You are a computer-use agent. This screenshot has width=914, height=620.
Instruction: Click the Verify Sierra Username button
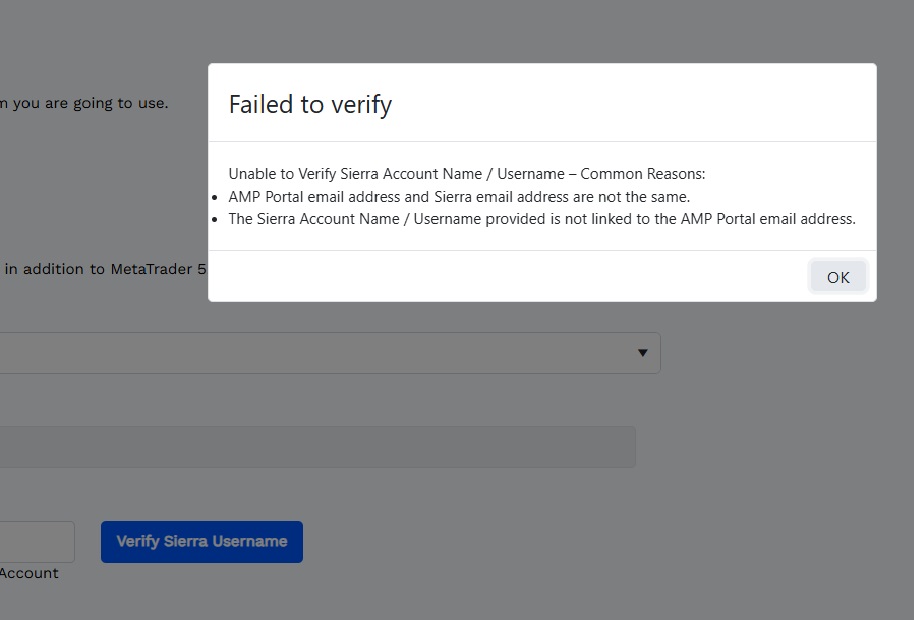point(201,541)
